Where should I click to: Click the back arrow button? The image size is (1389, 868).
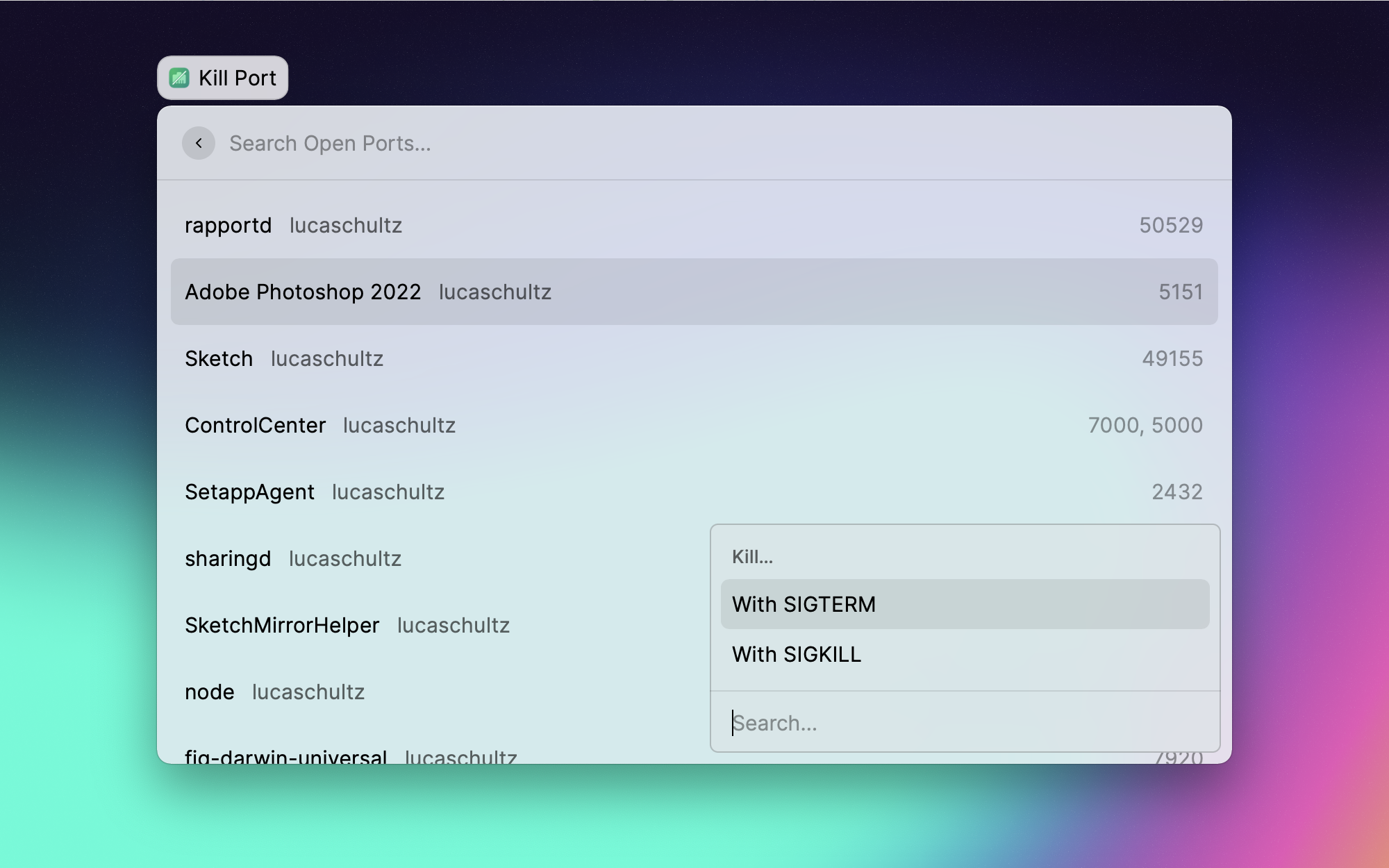[199, 143]
